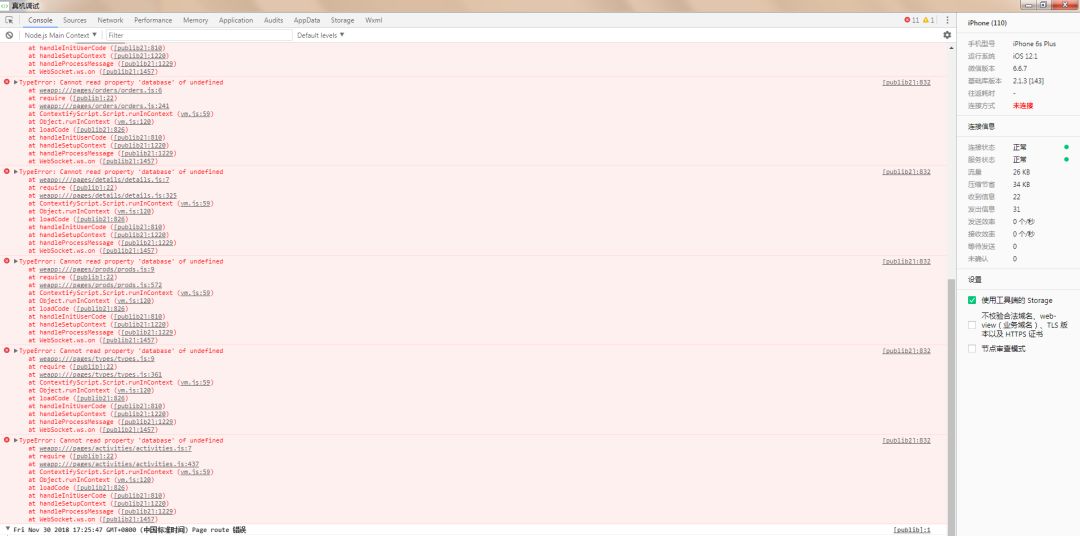Open [publib2]:832 source link on activities.js error row
Image resolution: width=1080 pixels, height=536 pixels.
[x=906, y=441]
